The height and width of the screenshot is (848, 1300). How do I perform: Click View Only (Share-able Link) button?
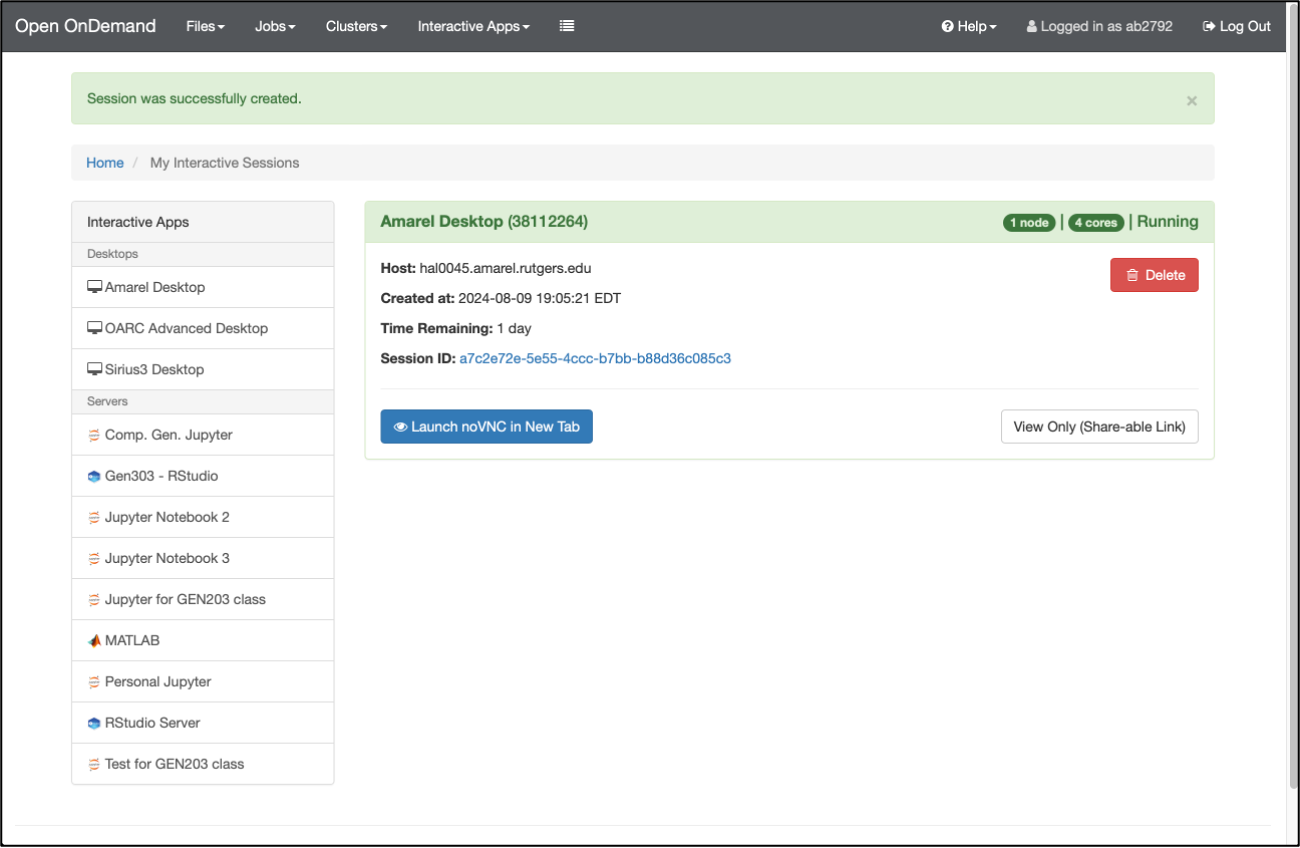tap(1099, 426)
